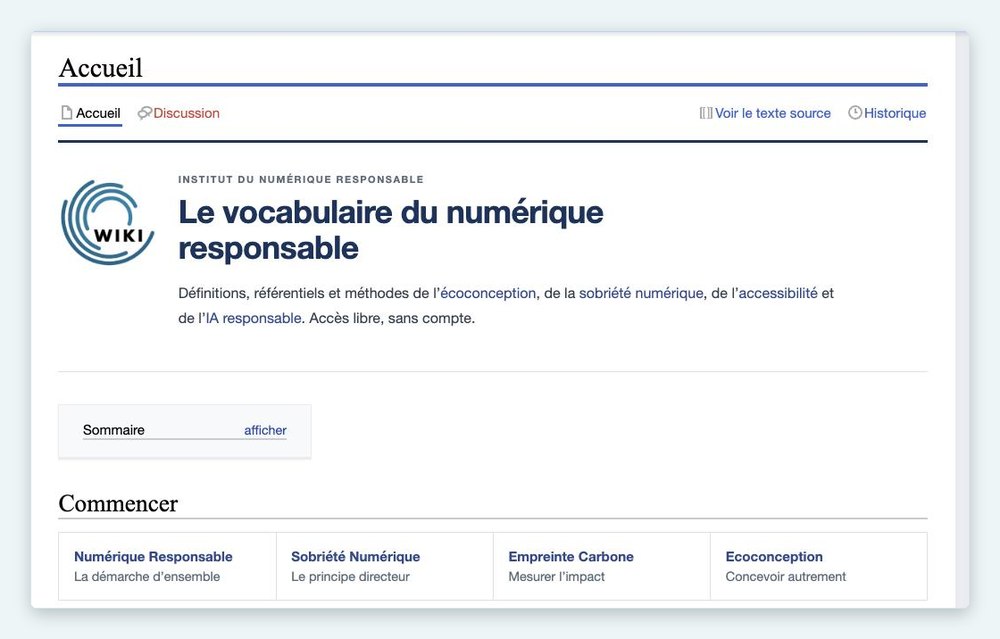Click the source brackets icon
1000x639 pixels.
click(x=705, y=113)
